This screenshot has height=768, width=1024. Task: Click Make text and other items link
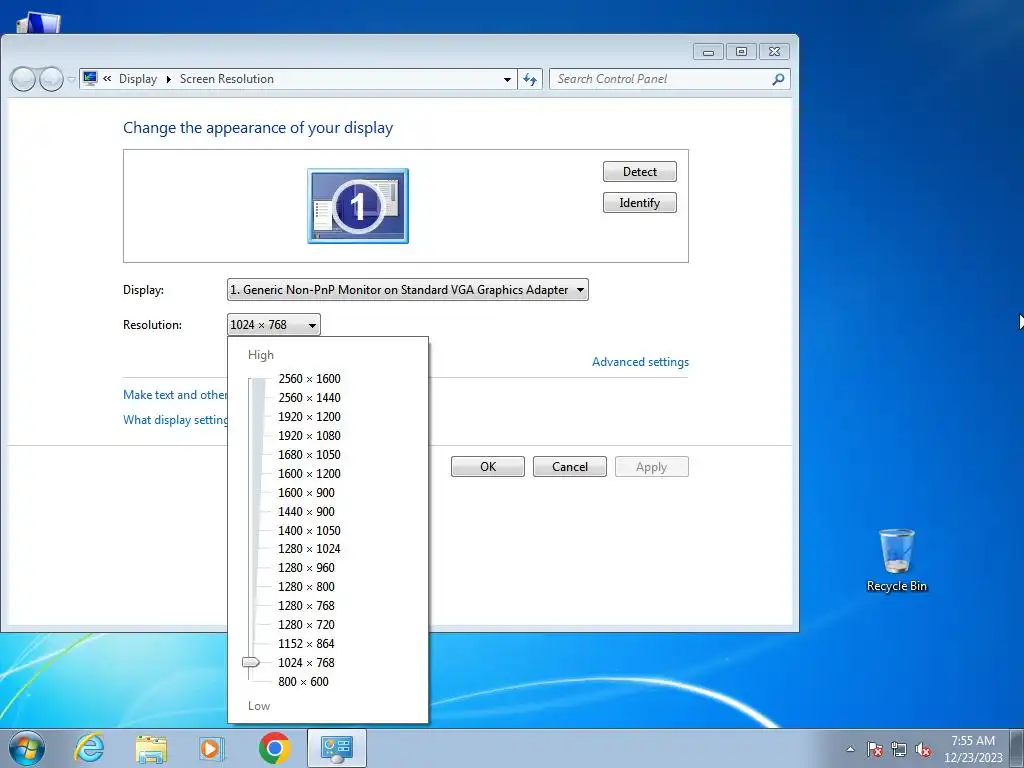[175, 394]
